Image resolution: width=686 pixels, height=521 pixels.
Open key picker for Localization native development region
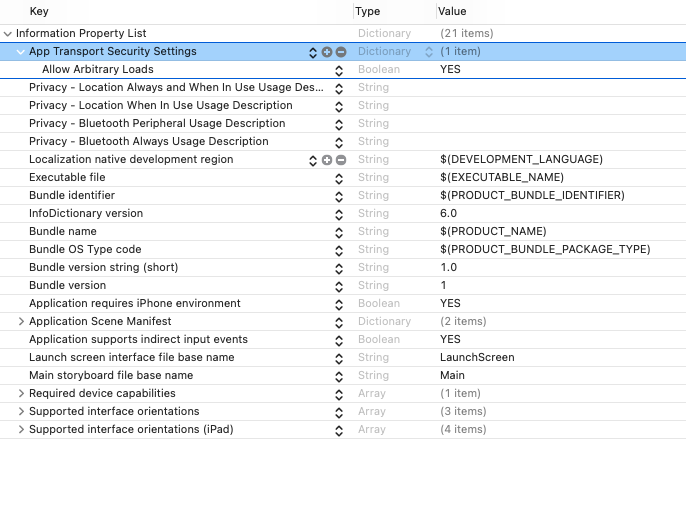pyautogui.click(x=312, y=161)
